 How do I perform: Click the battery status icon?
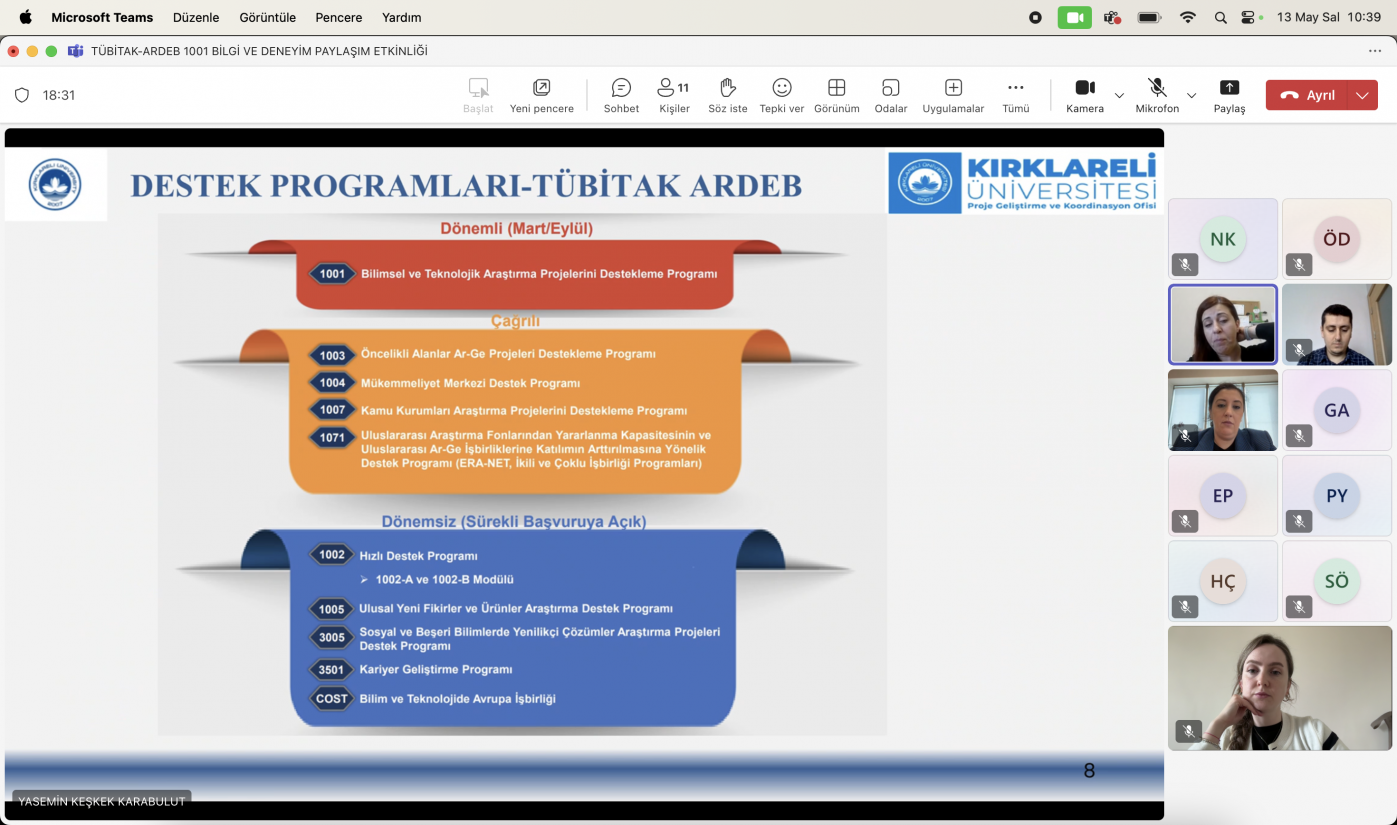[1149, 17]
